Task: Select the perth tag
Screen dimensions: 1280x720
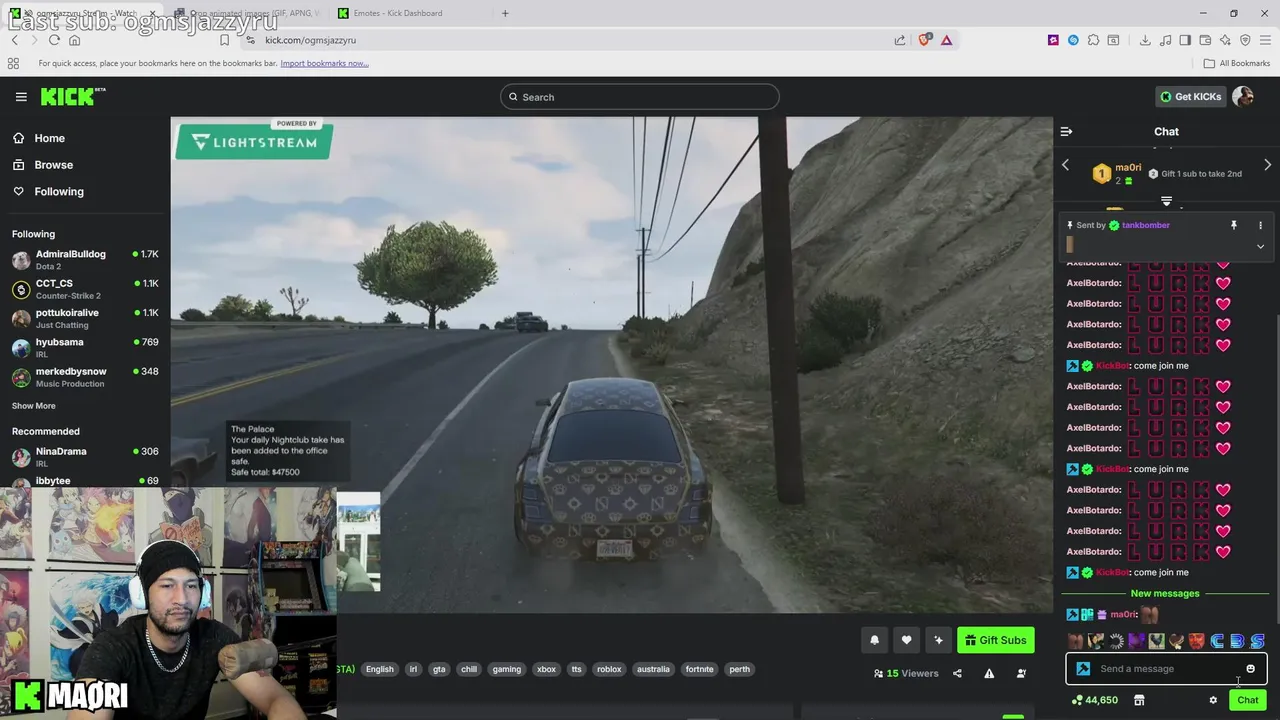Action: tap(740, 669)
